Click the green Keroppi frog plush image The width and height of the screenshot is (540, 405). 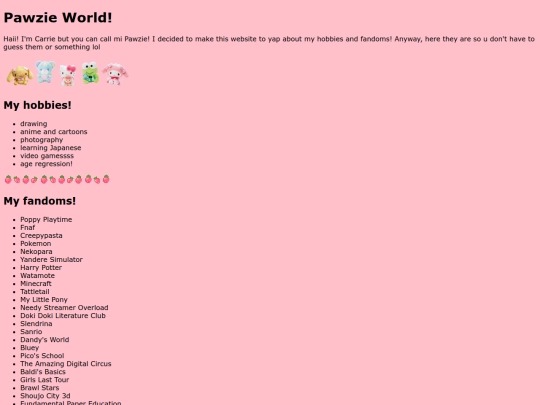[x=90, y=73]
